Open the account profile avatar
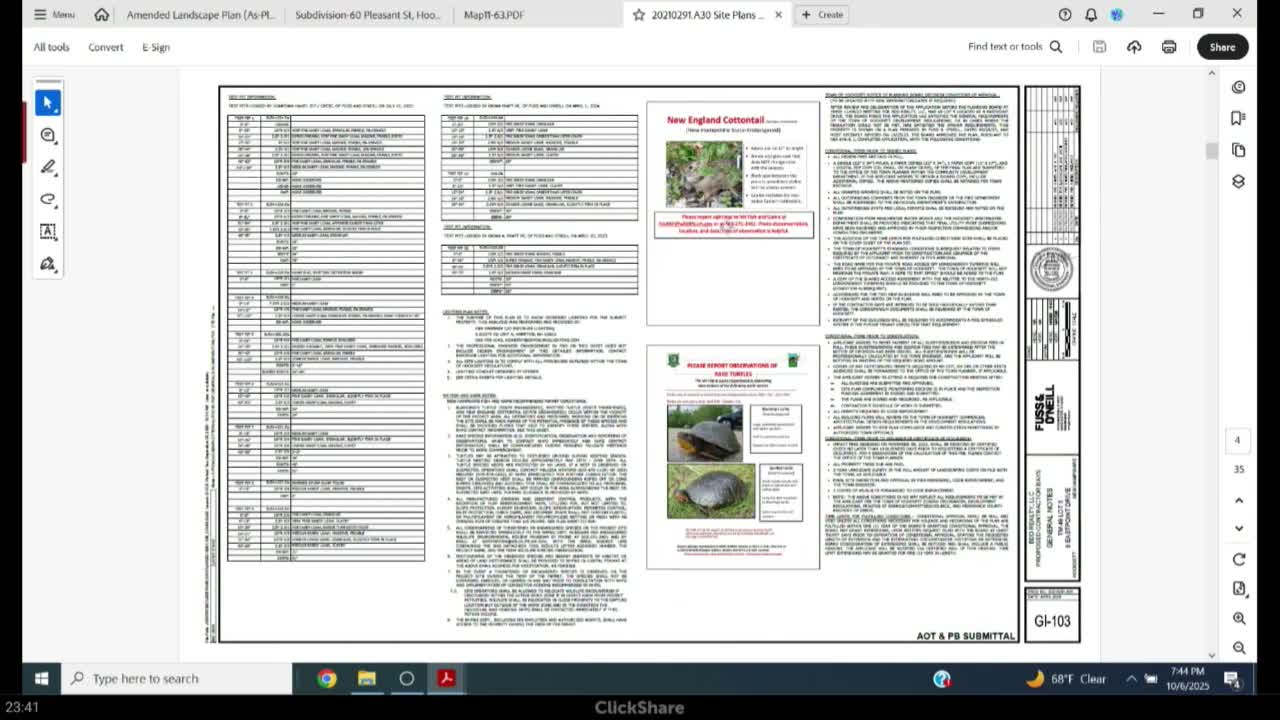1280x720 pixels. [x=1117, y=15]
